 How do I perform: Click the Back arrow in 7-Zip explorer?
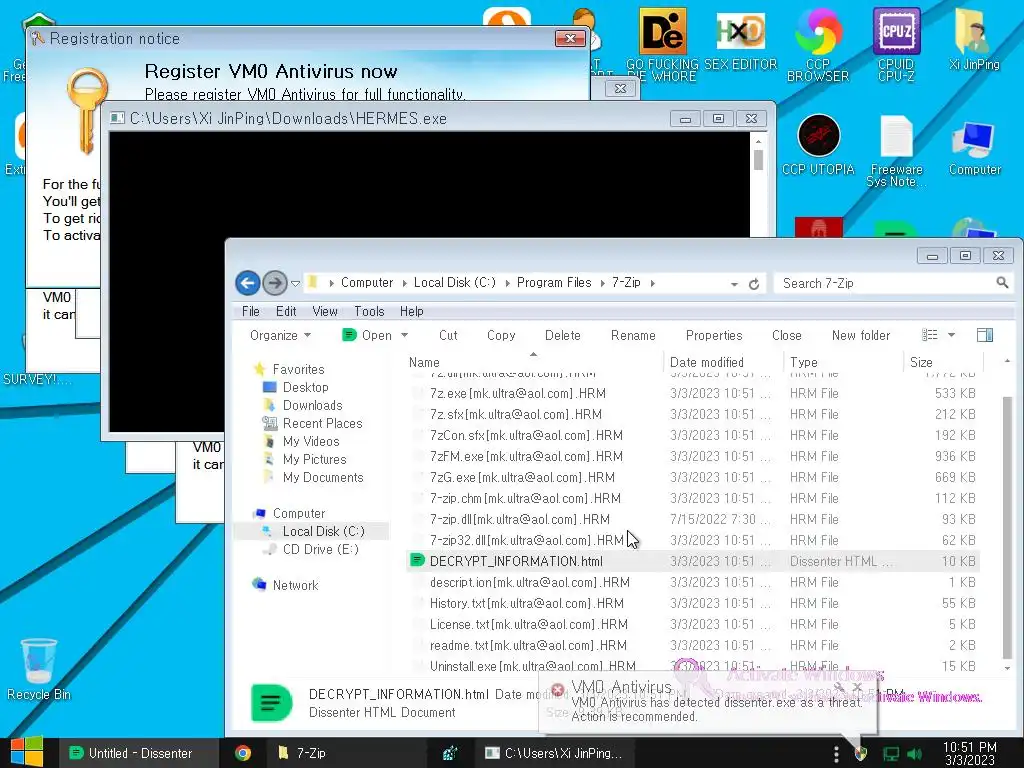click(x=248, y=283)
